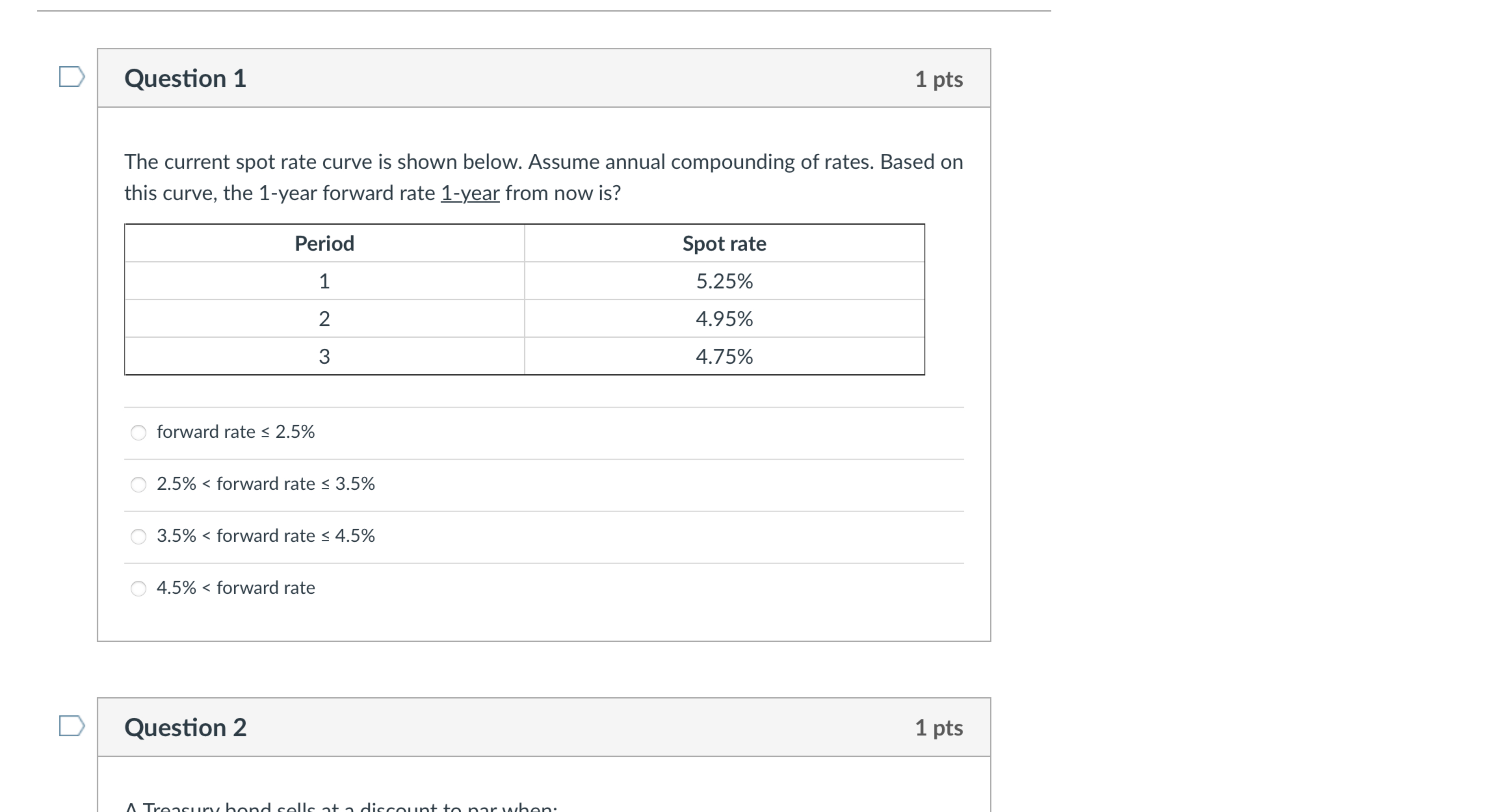Click the '1 pts' label for Question 2
The image size is (1488, 812).
(939, 728)
